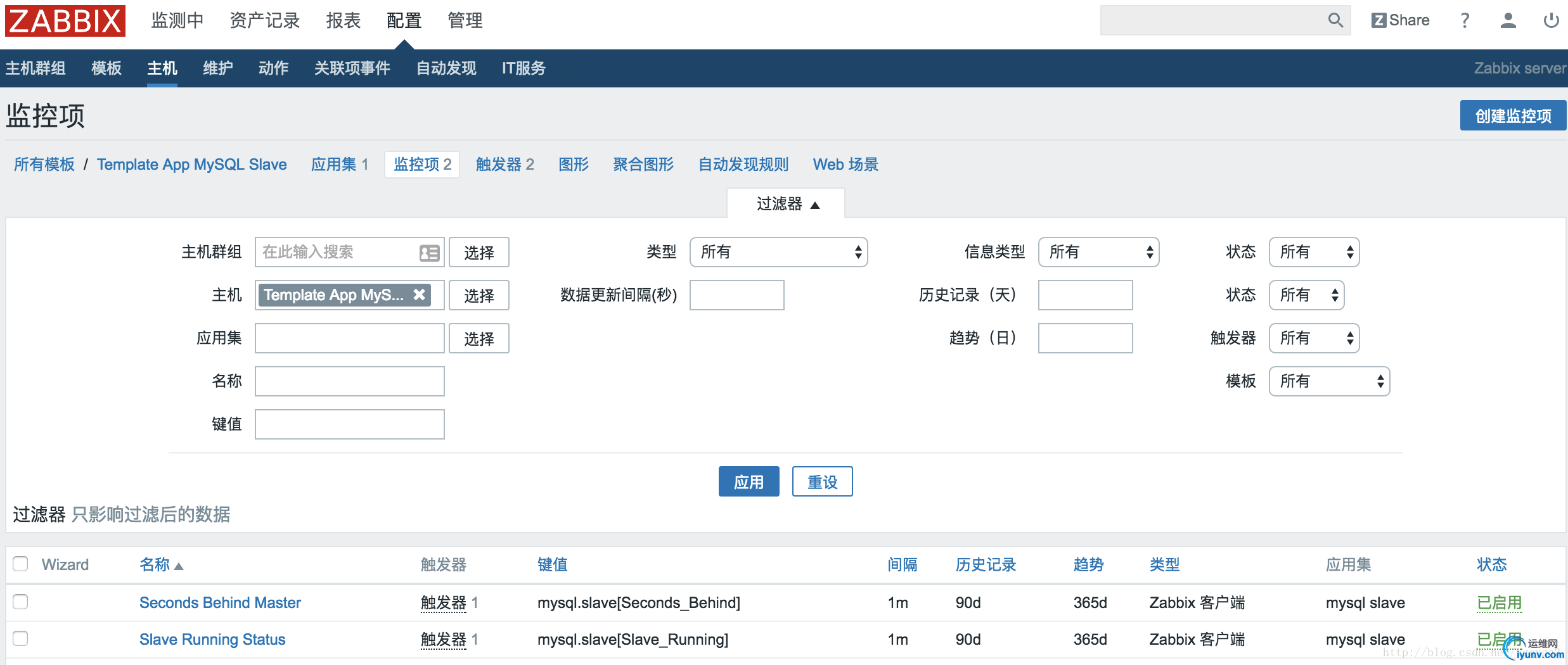The width and height of the screenshot is (1568, 665).
Task: Click 选择 button next to 主机群组
Action: tap(479, 253)
